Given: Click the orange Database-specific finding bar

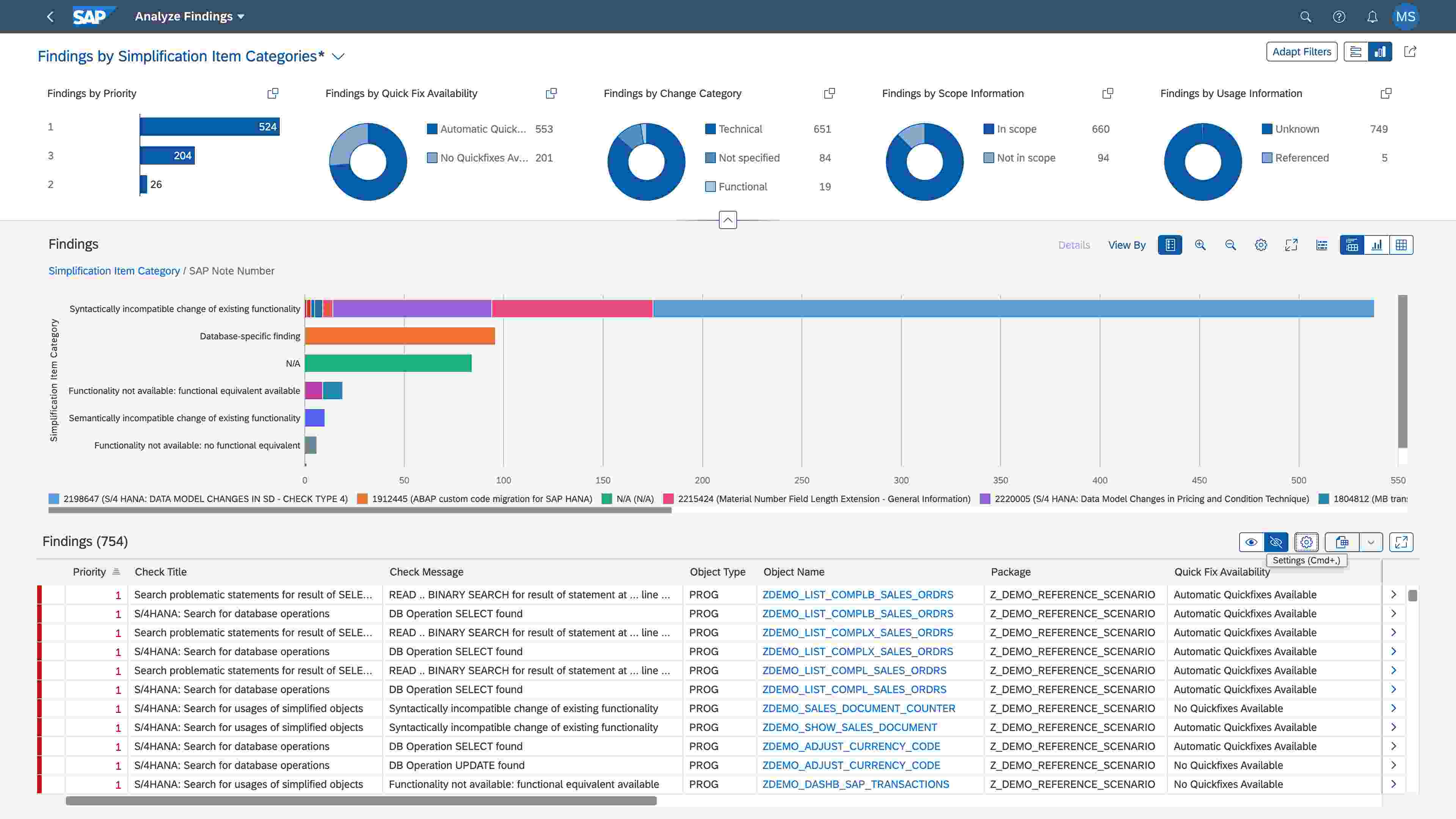Looking at the screenshot, I should pos(399,336).
